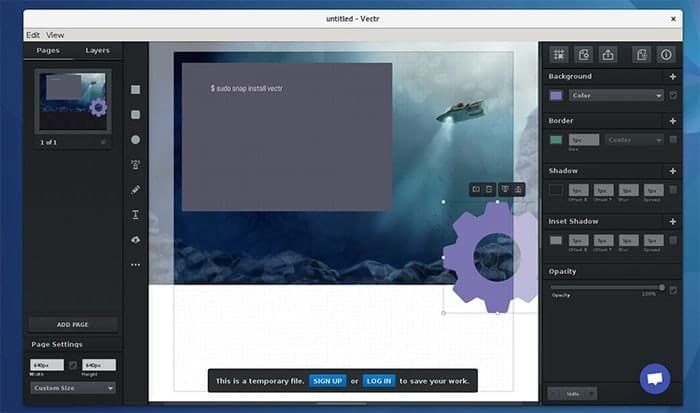700x413 pixels.
Task: Open the Background Color type dropdown
Action: pos(616,96)
